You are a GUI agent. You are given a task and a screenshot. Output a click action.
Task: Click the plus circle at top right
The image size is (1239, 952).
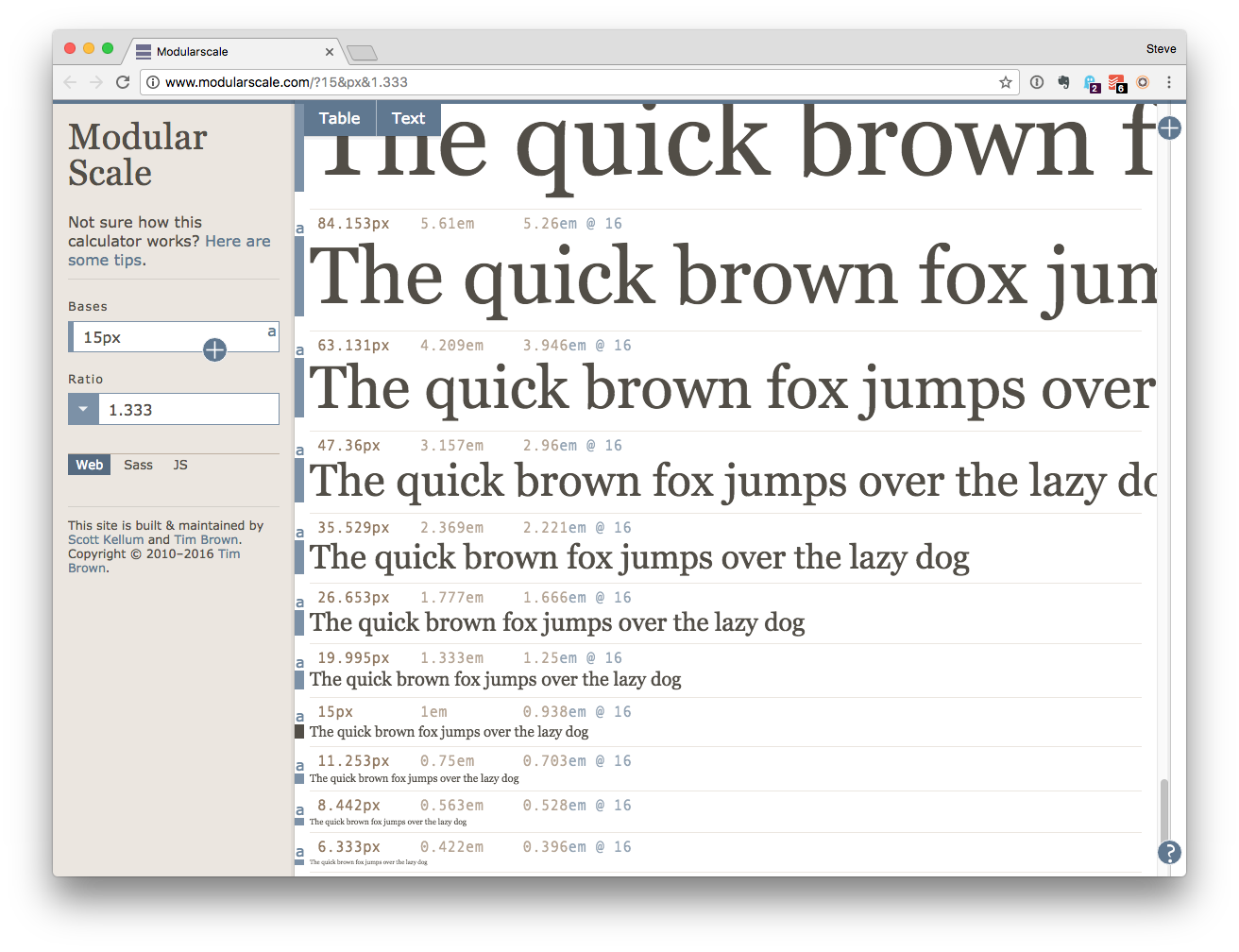(x=1169, y=127)
